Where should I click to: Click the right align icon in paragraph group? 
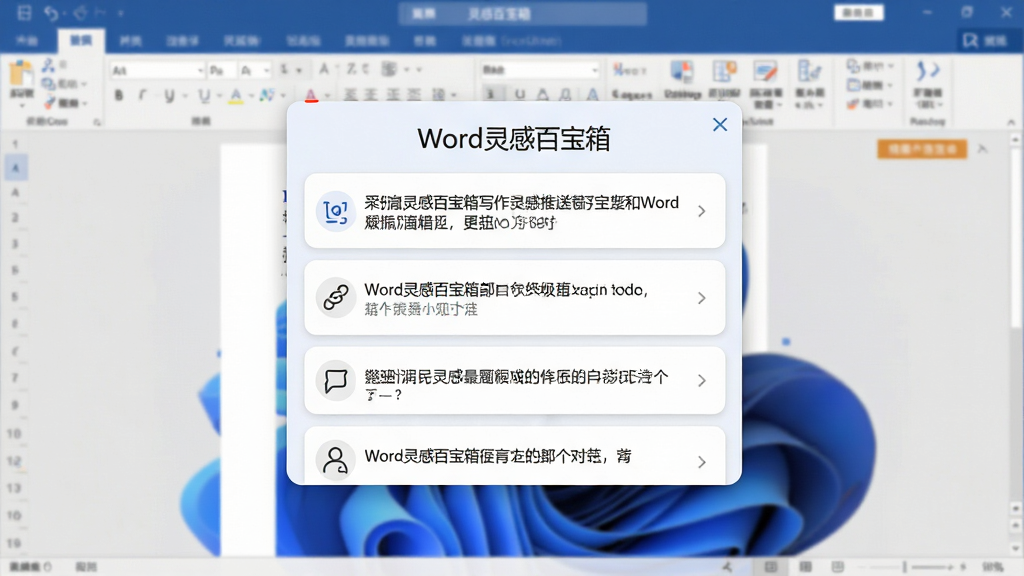[x=393, y=95]
